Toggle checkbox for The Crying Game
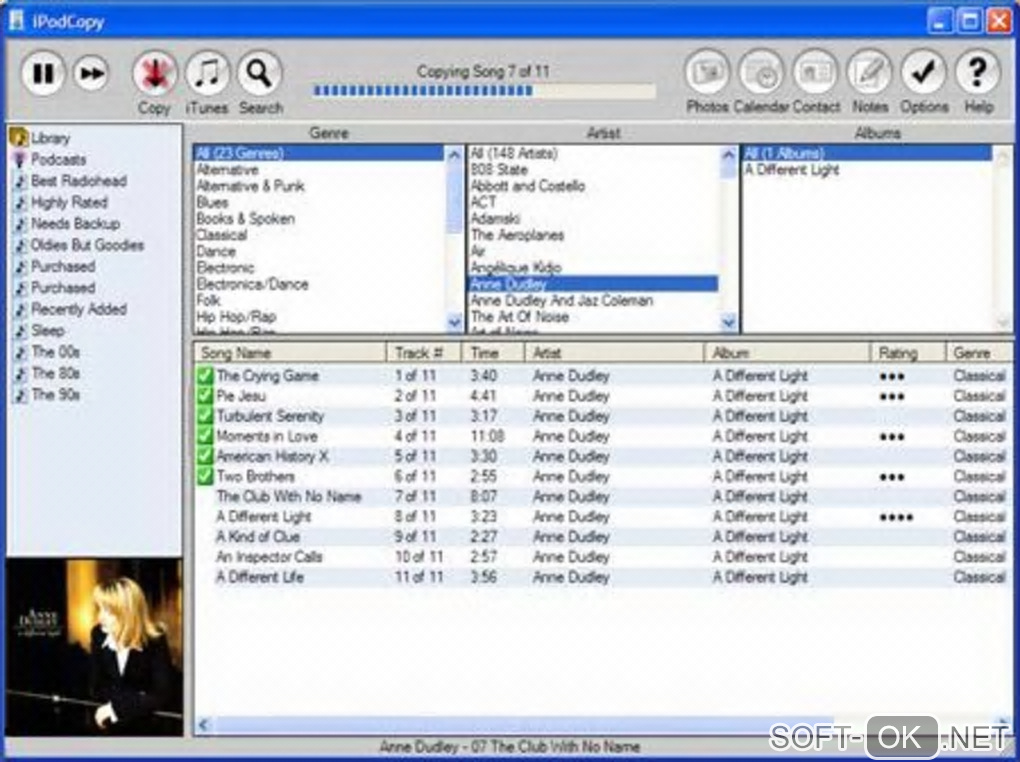1020x762 pixels. click(205, 375)
